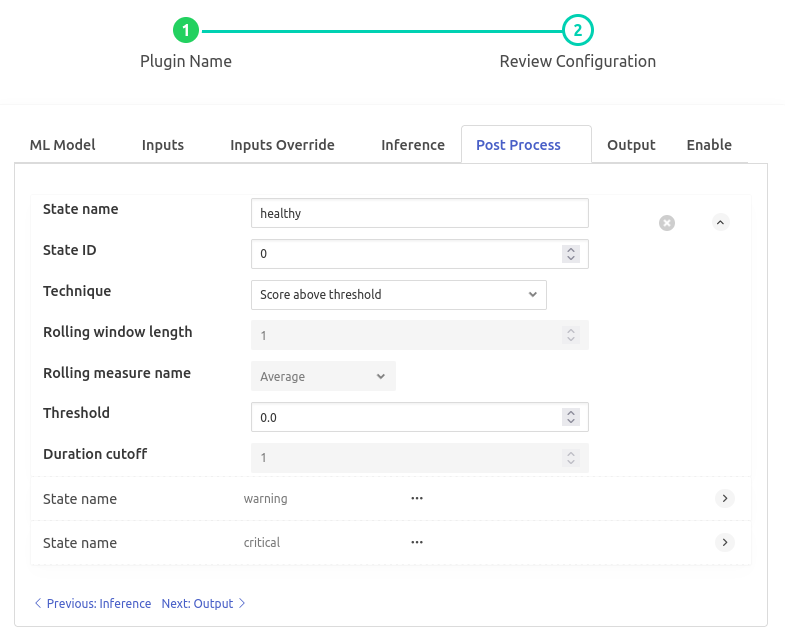The width and height of the screenshot is (785, 642).
Task: Click the Previous: Inference link
Action: click(x=92, y=604)
